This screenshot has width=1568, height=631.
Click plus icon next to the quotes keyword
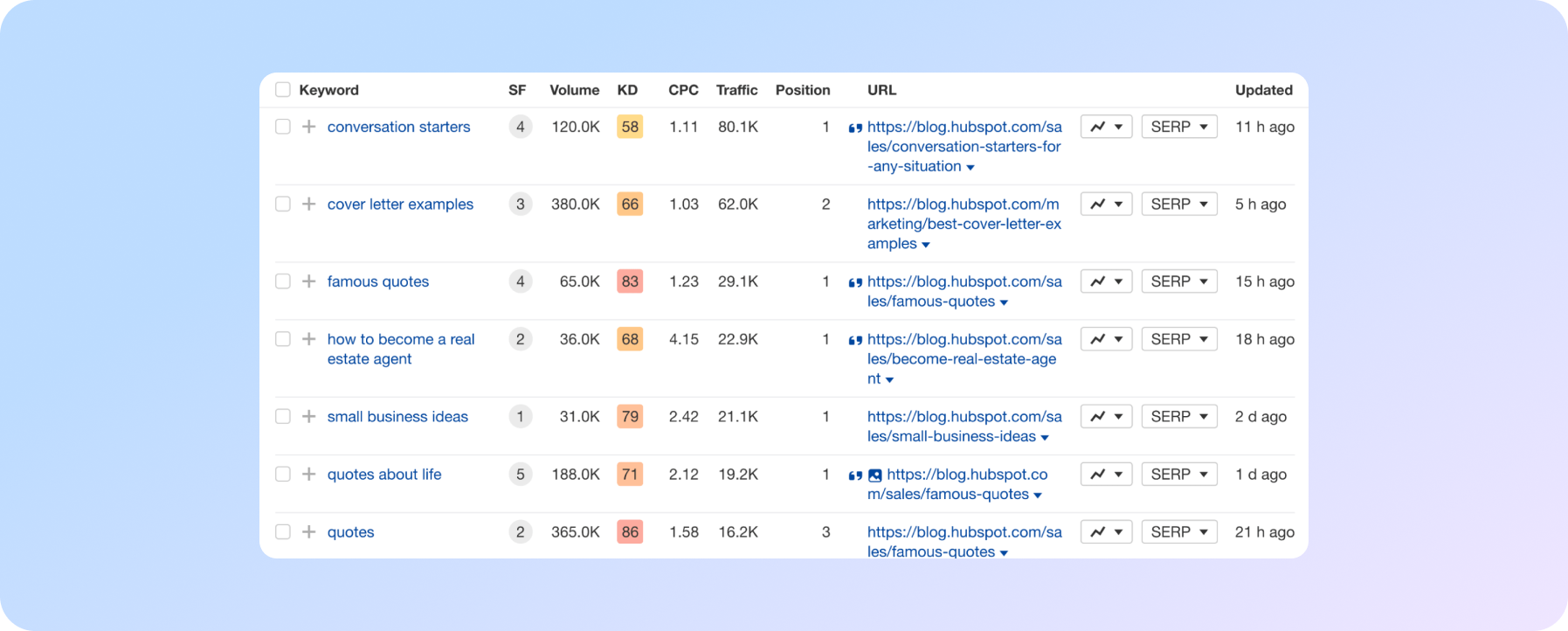pyautogui.click(x=308, y=531)
